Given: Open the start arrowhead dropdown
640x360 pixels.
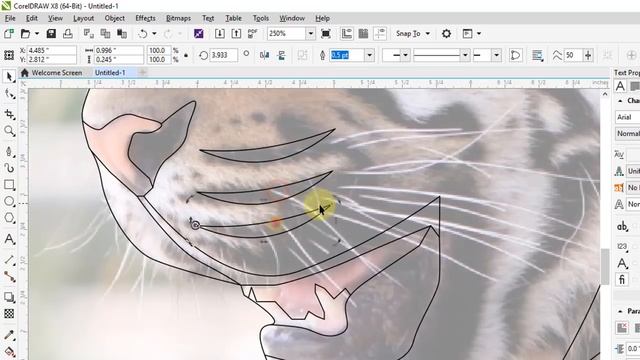Looking at the screenshot, I should 405,55.
